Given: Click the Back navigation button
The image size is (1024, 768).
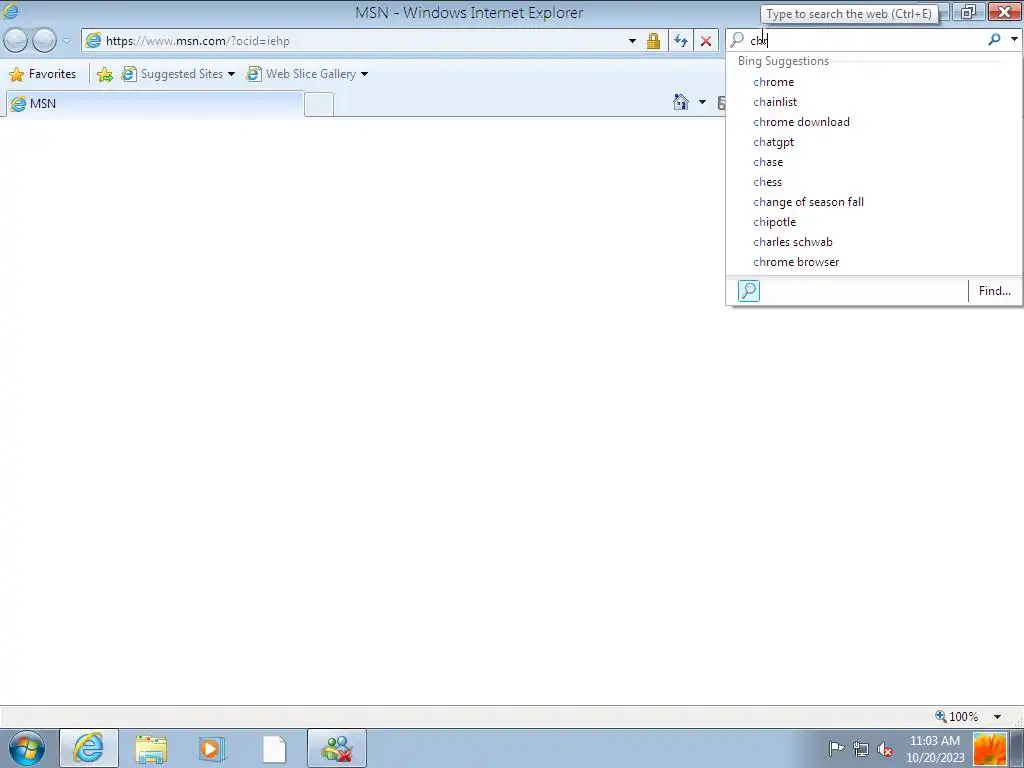Looking at the screenshot, I should tap(16, 40).
